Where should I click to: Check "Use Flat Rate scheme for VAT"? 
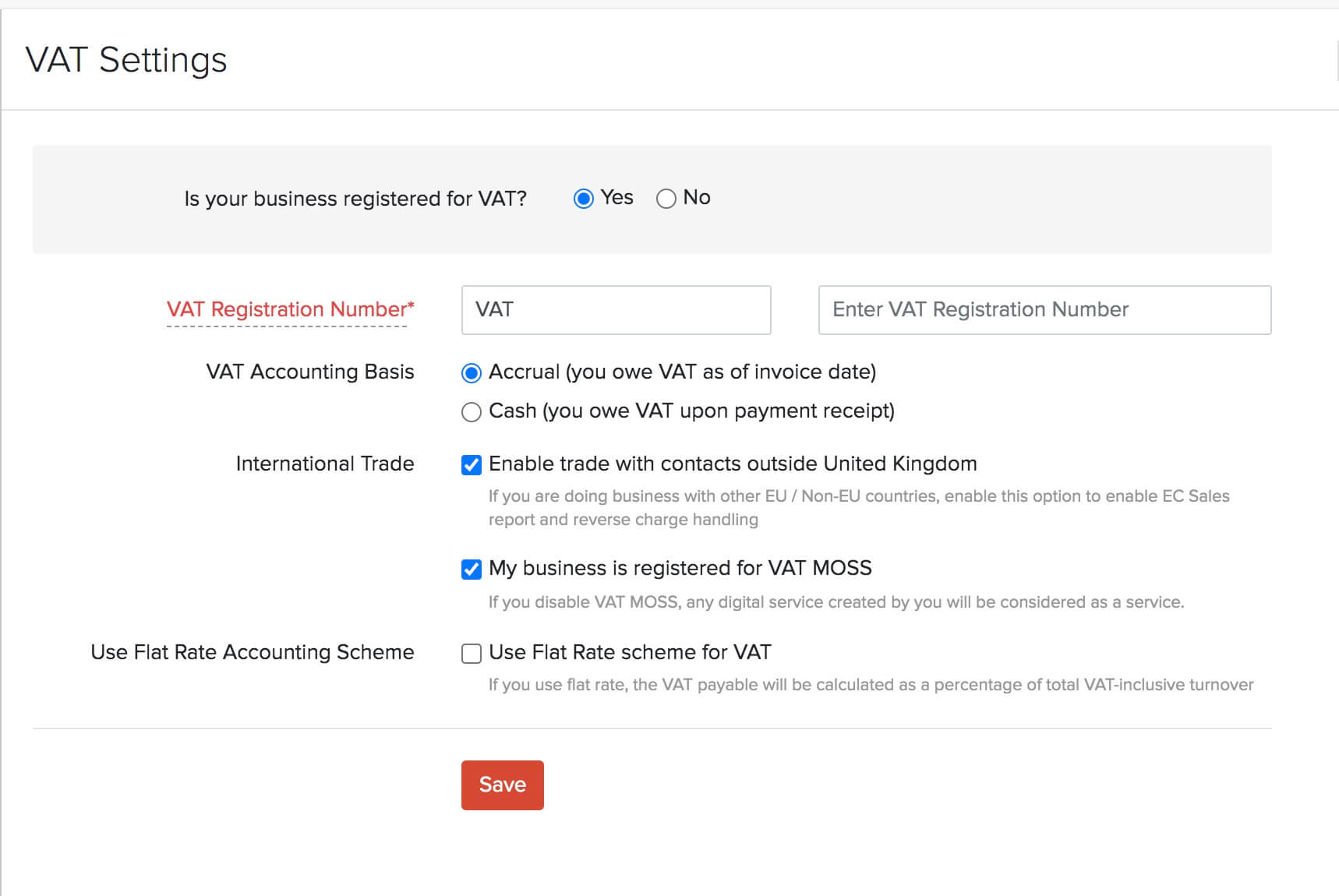471,654
